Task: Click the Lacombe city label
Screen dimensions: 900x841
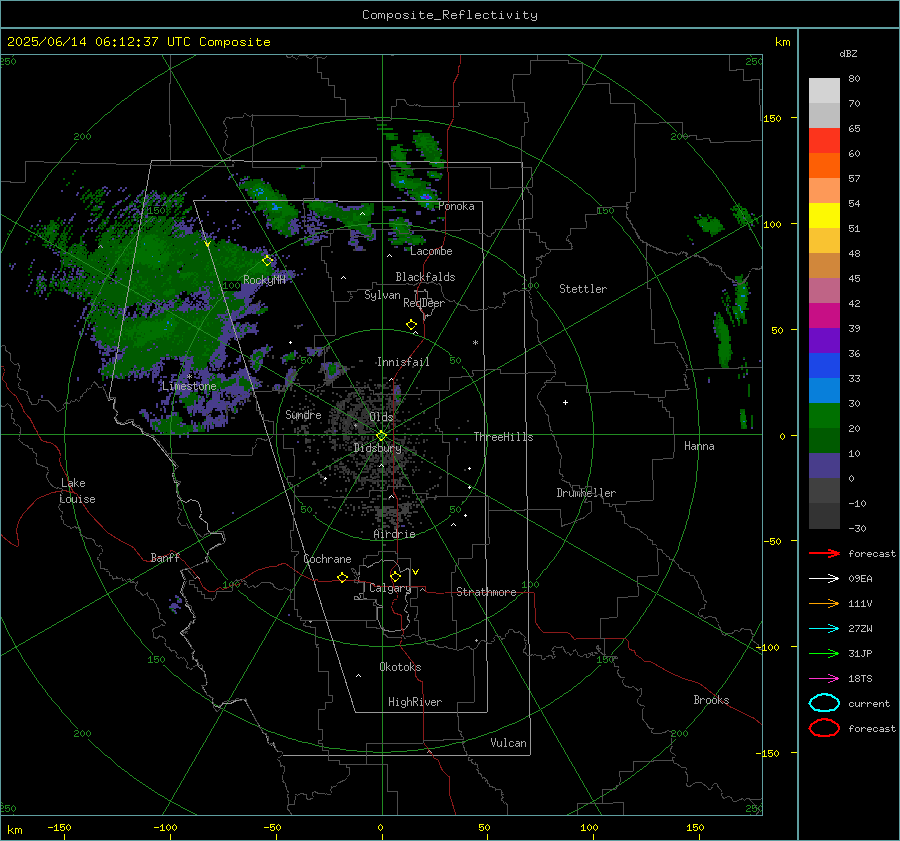Action: point(431,251)
